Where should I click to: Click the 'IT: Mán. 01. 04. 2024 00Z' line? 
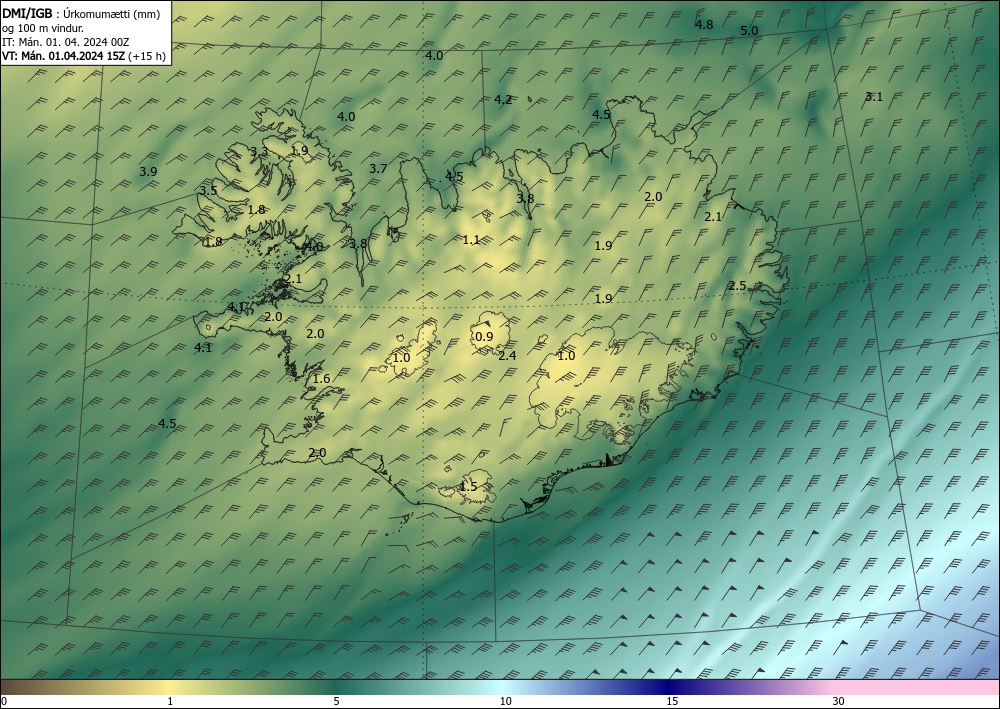pyautogui.click(x=66, y=42)
